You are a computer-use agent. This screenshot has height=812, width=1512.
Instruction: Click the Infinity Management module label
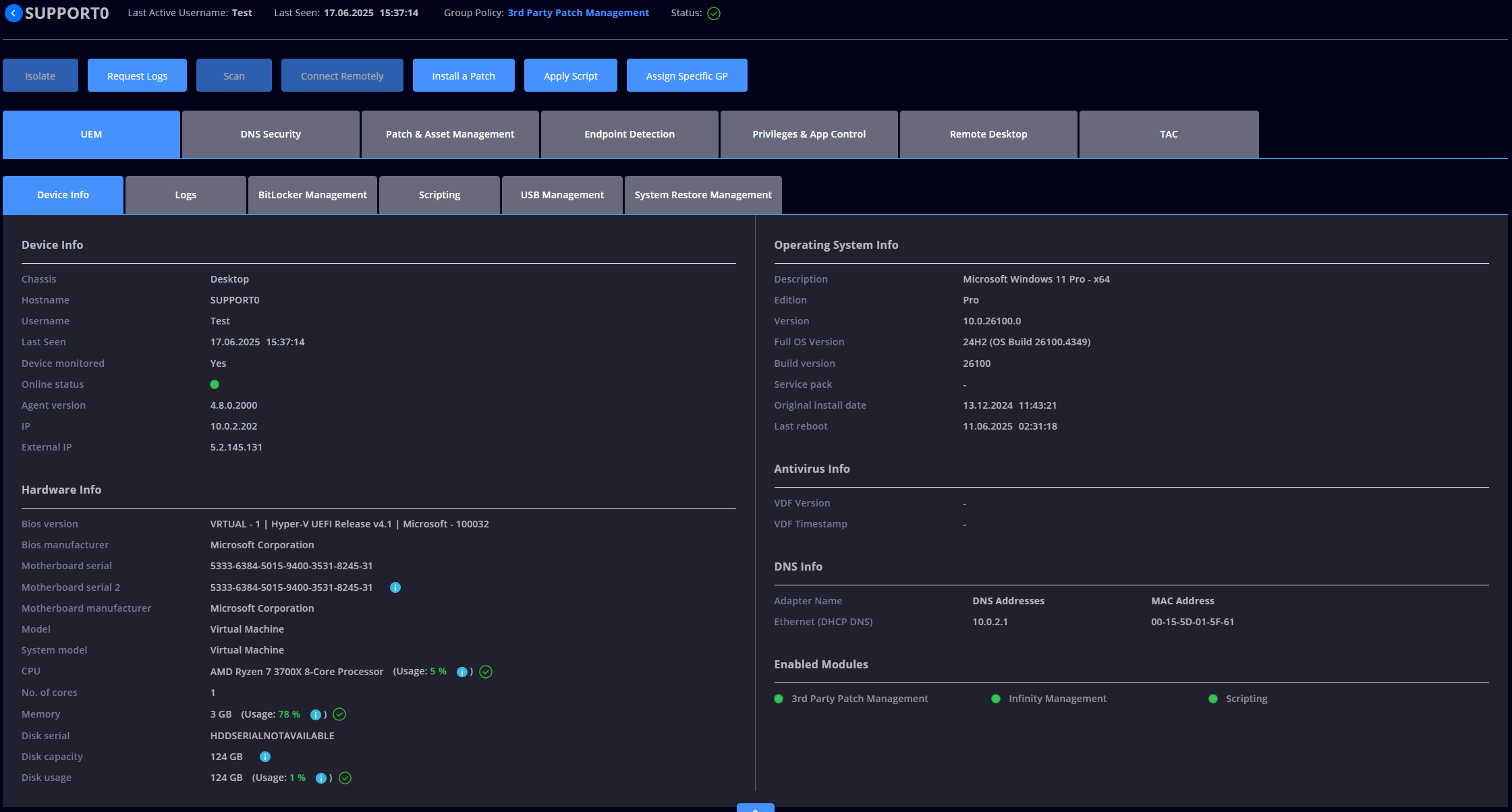pyautogui.click(x=1057, y=699)
